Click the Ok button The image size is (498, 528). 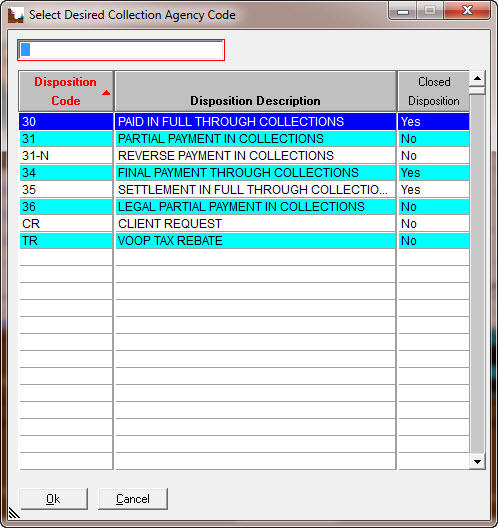53,499
